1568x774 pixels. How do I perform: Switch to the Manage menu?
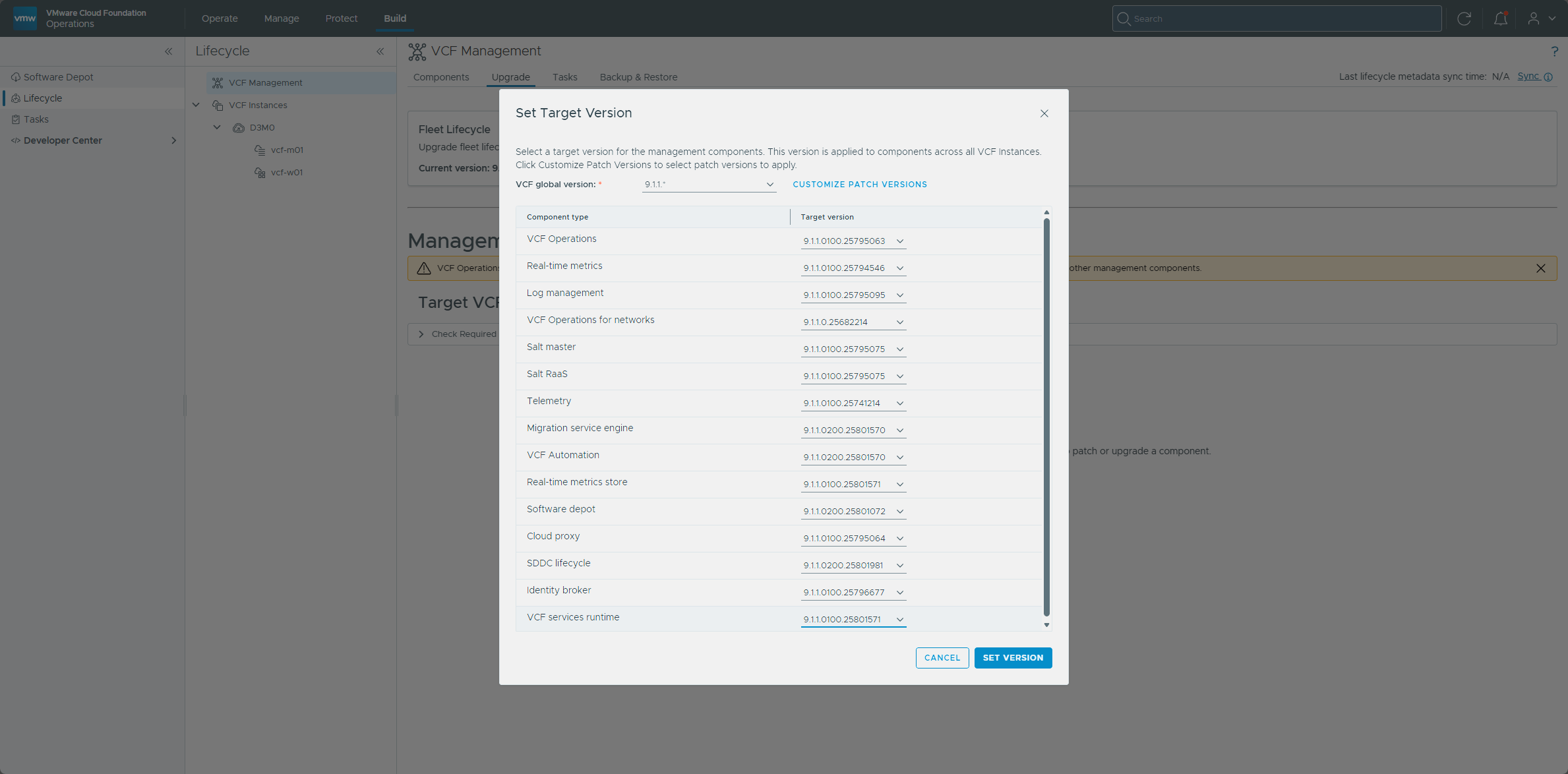tap(282, 18)
